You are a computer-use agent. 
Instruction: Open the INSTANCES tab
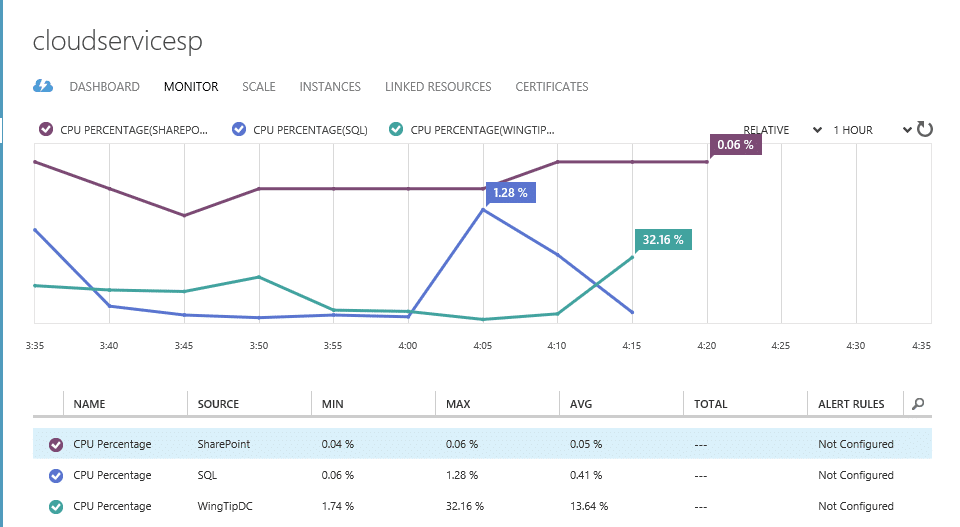330,87
